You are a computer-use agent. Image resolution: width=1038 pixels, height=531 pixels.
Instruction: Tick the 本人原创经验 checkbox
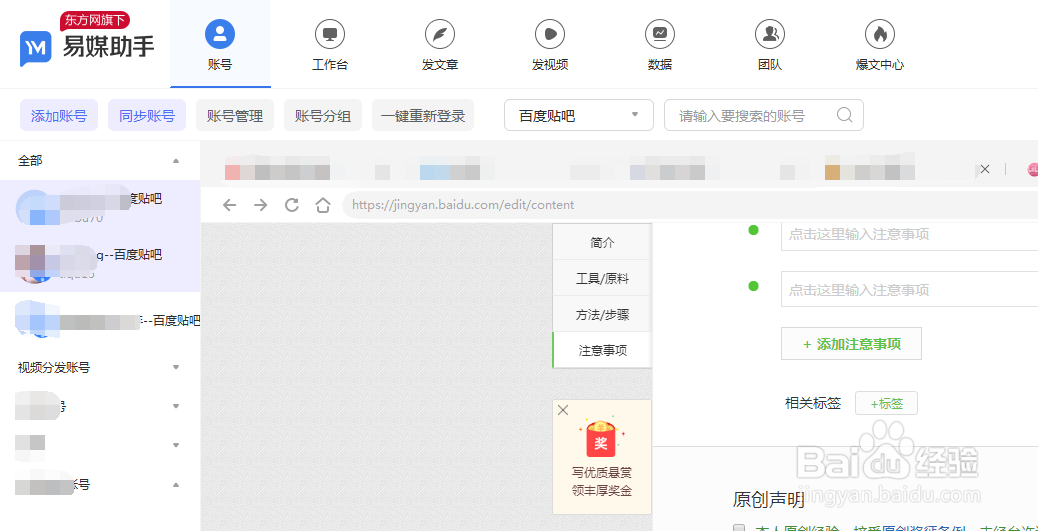pos(739,528)
